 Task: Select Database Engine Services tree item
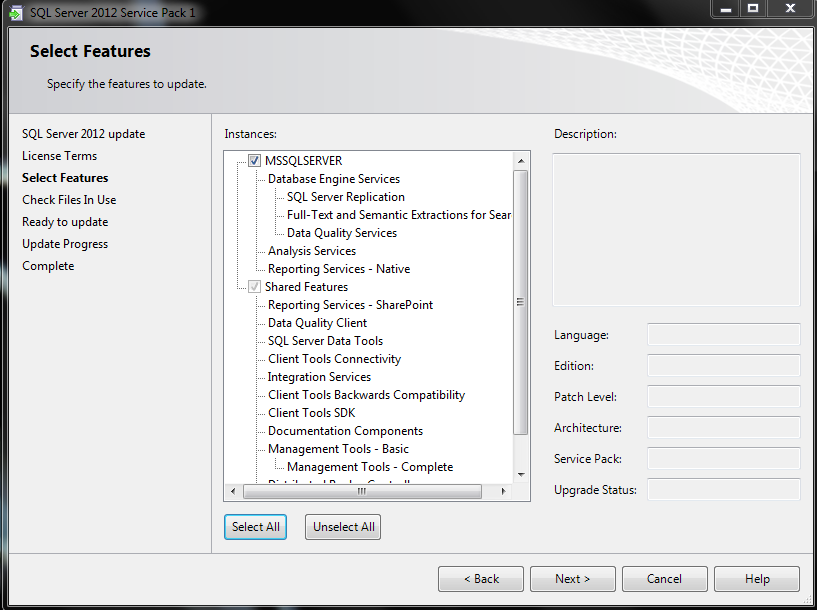(x=333, y=179)
